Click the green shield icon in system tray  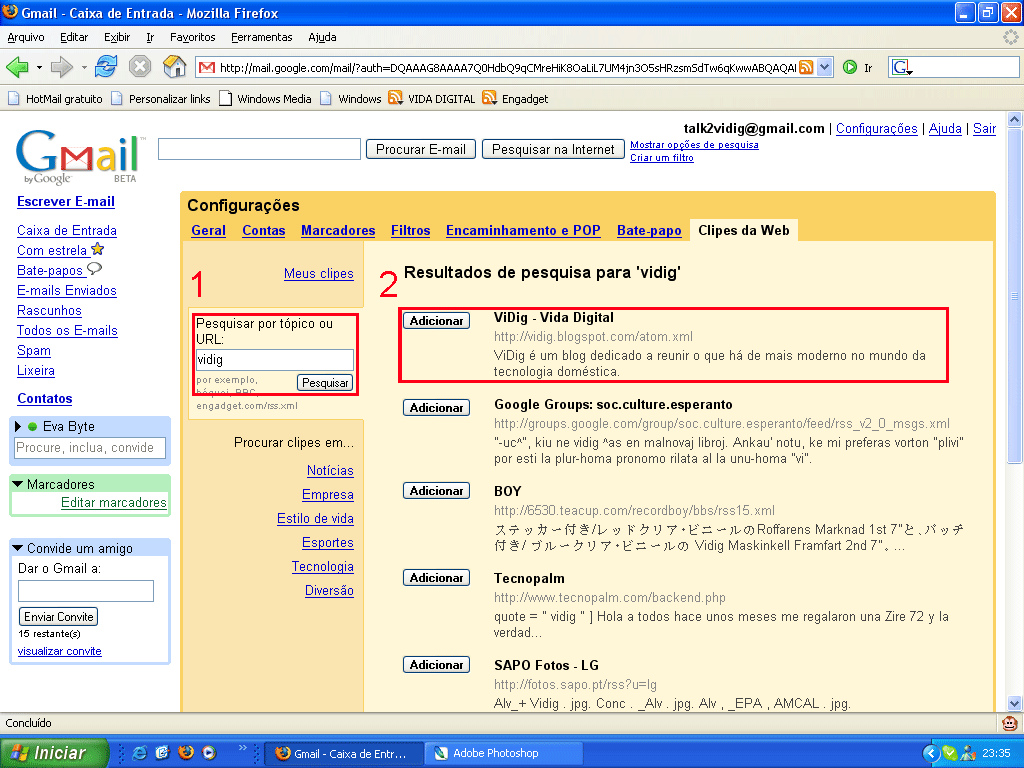pyautogui.click(x=950, y=753)
